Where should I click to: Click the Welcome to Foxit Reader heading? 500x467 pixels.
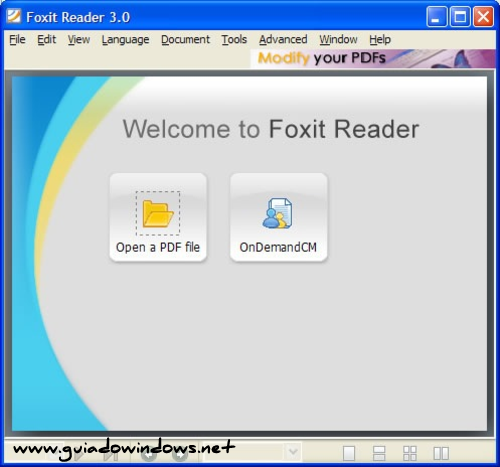271,129
